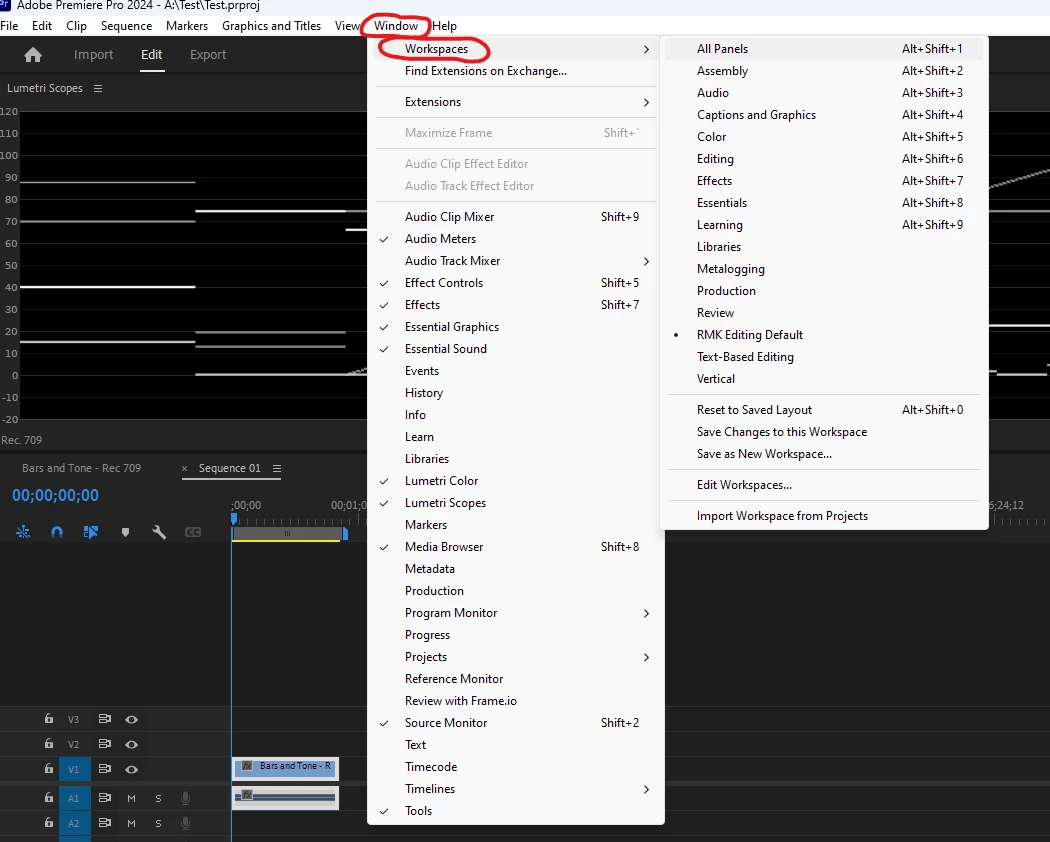Screen dimensions: 1050x842
Task: Toggle lock on track A2
Action: pyautogui.click(x=49, y=822)
